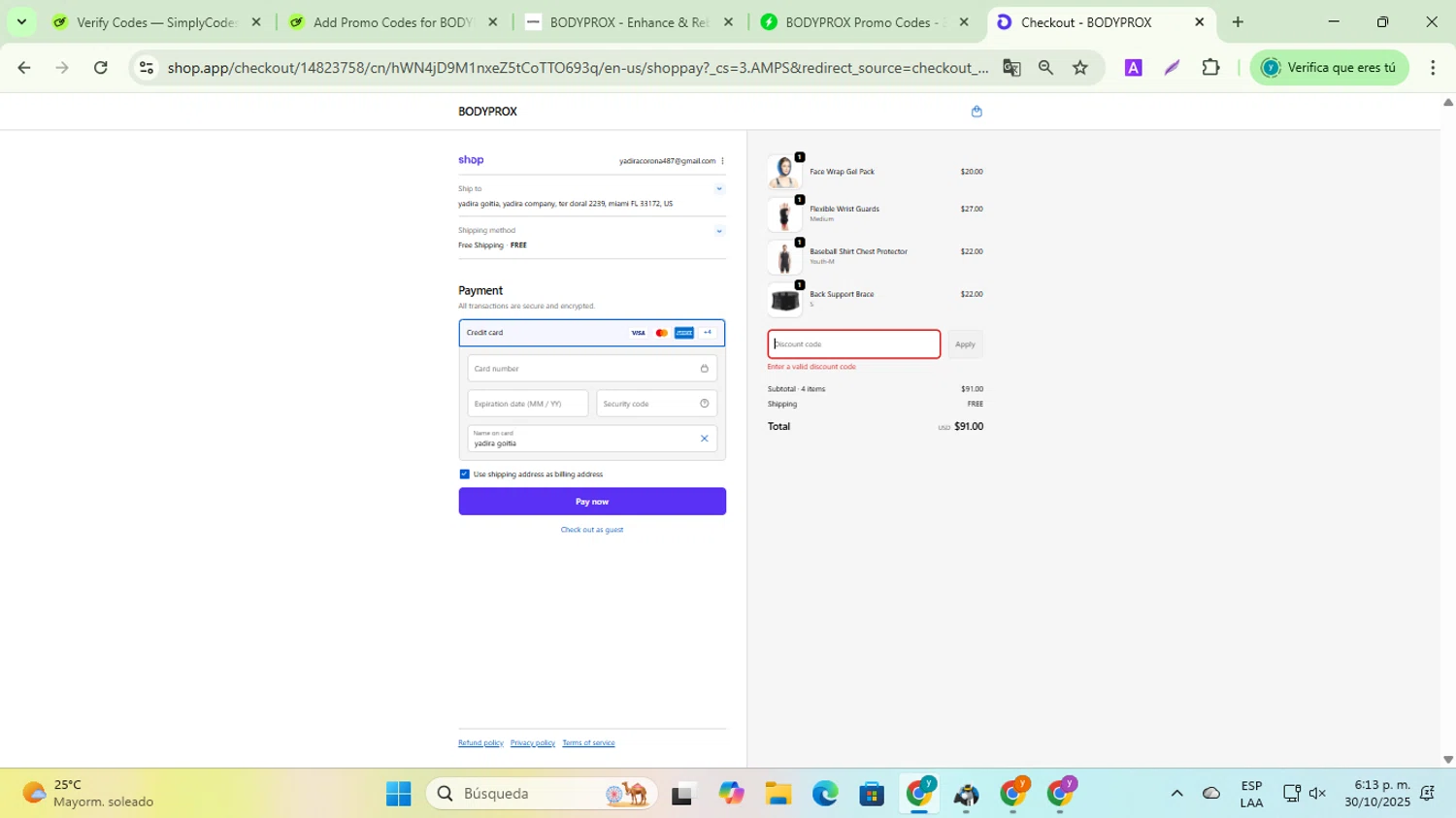Viewport: 1456px width, 818px height.
Task: Focus the Security code field
Action: [x=657, y=404]
